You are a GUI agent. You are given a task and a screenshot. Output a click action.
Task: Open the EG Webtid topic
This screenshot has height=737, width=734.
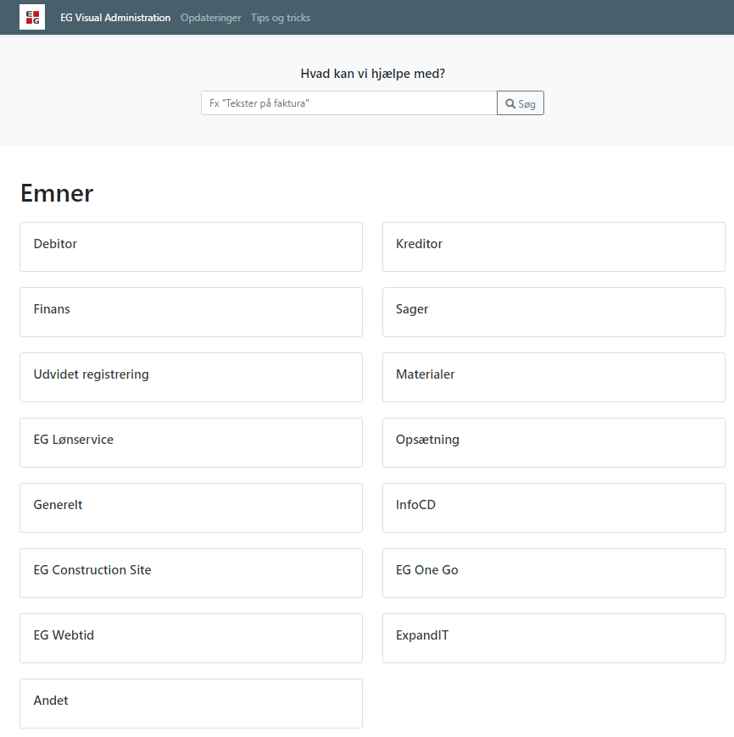click(x=190, y=637)
